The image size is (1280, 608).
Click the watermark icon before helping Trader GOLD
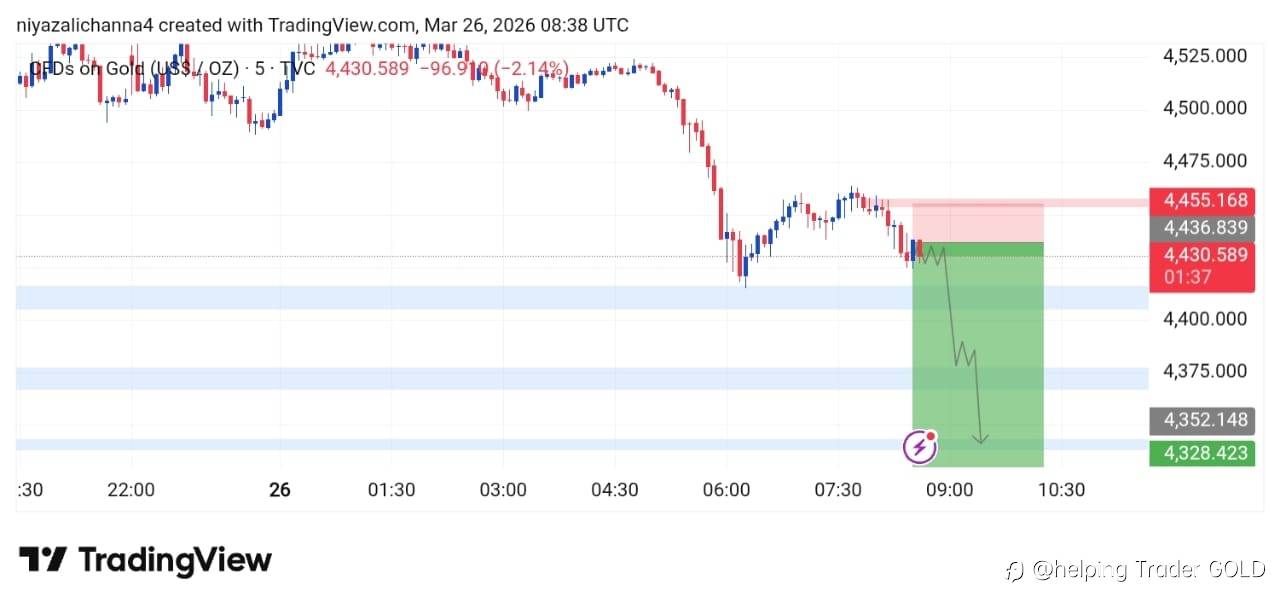pos(1016,571)
